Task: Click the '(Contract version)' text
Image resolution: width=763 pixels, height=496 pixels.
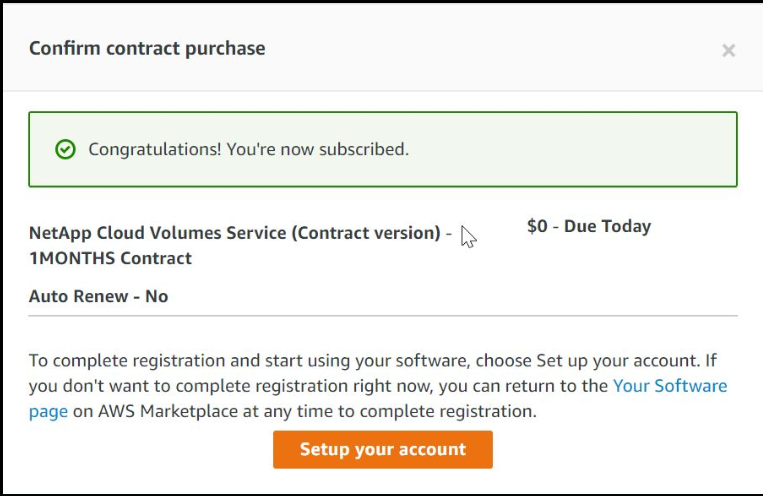Action: (x=366, y=233)
